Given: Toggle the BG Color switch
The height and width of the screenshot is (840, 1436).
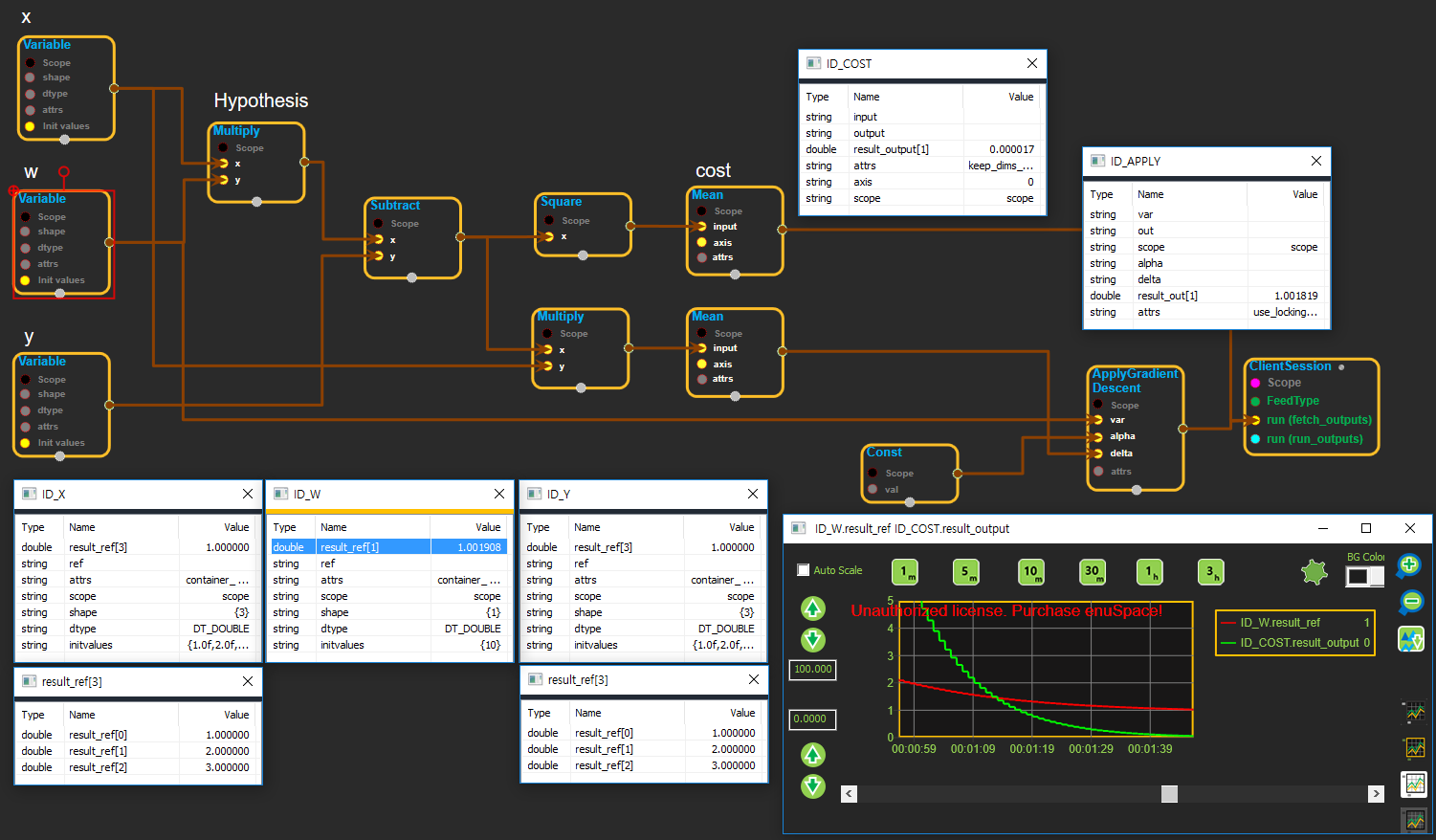Looking at the screenshot, I should [1363, 576].
